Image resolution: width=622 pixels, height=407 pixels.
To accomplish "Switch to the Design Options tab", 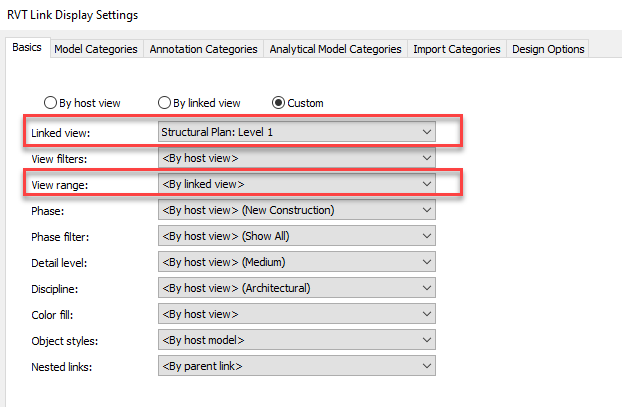I will [547, 49].
